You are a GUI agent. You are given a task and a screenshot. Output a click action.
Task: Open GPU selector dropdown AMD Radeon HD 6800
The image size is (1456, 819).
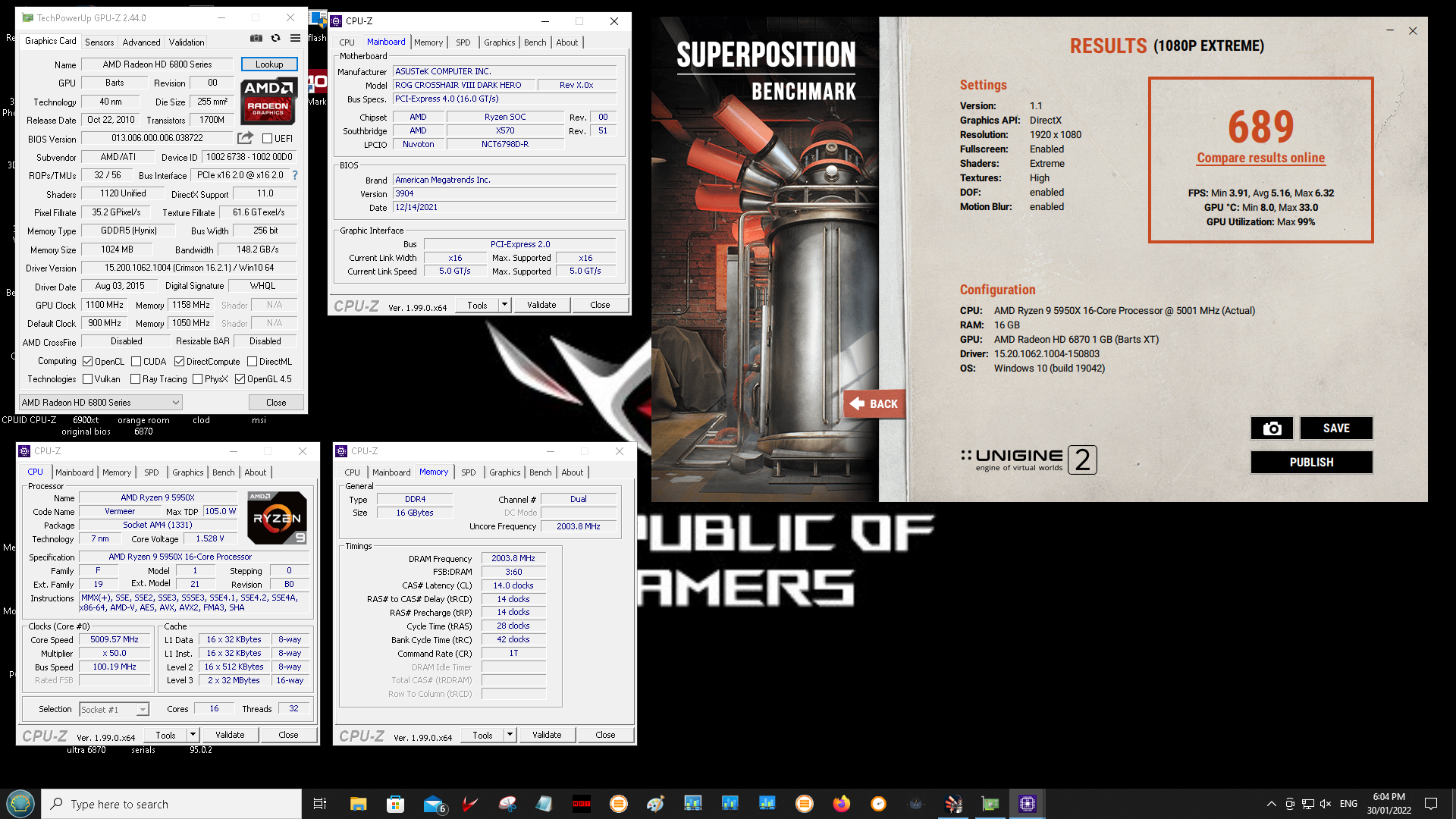[x=101, y=403]
